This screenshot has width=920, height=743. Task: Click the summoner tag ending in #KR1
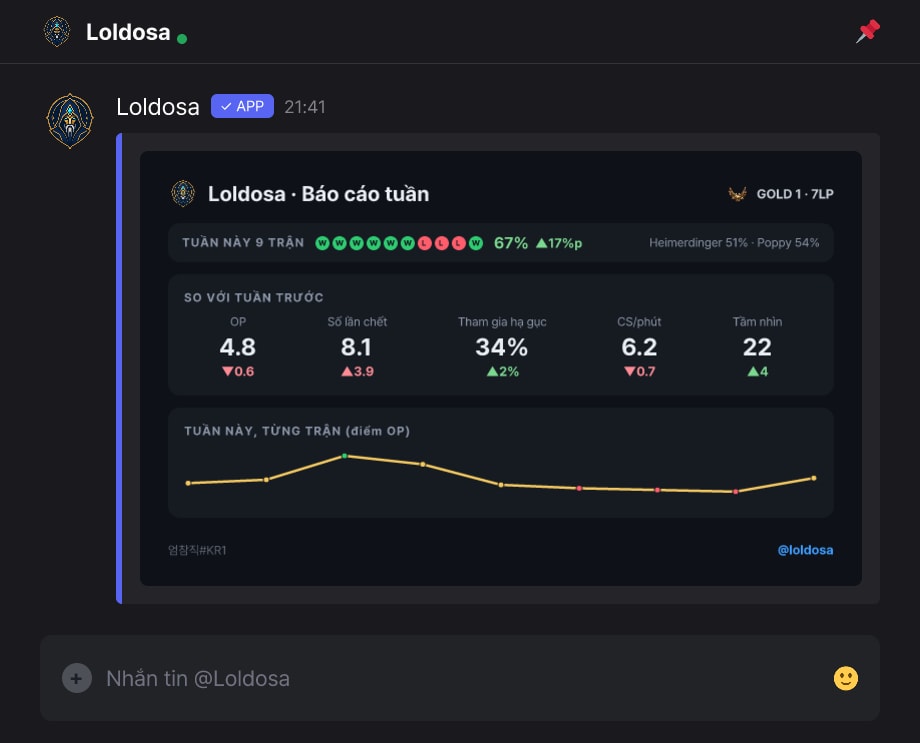(x=197, y=551)
